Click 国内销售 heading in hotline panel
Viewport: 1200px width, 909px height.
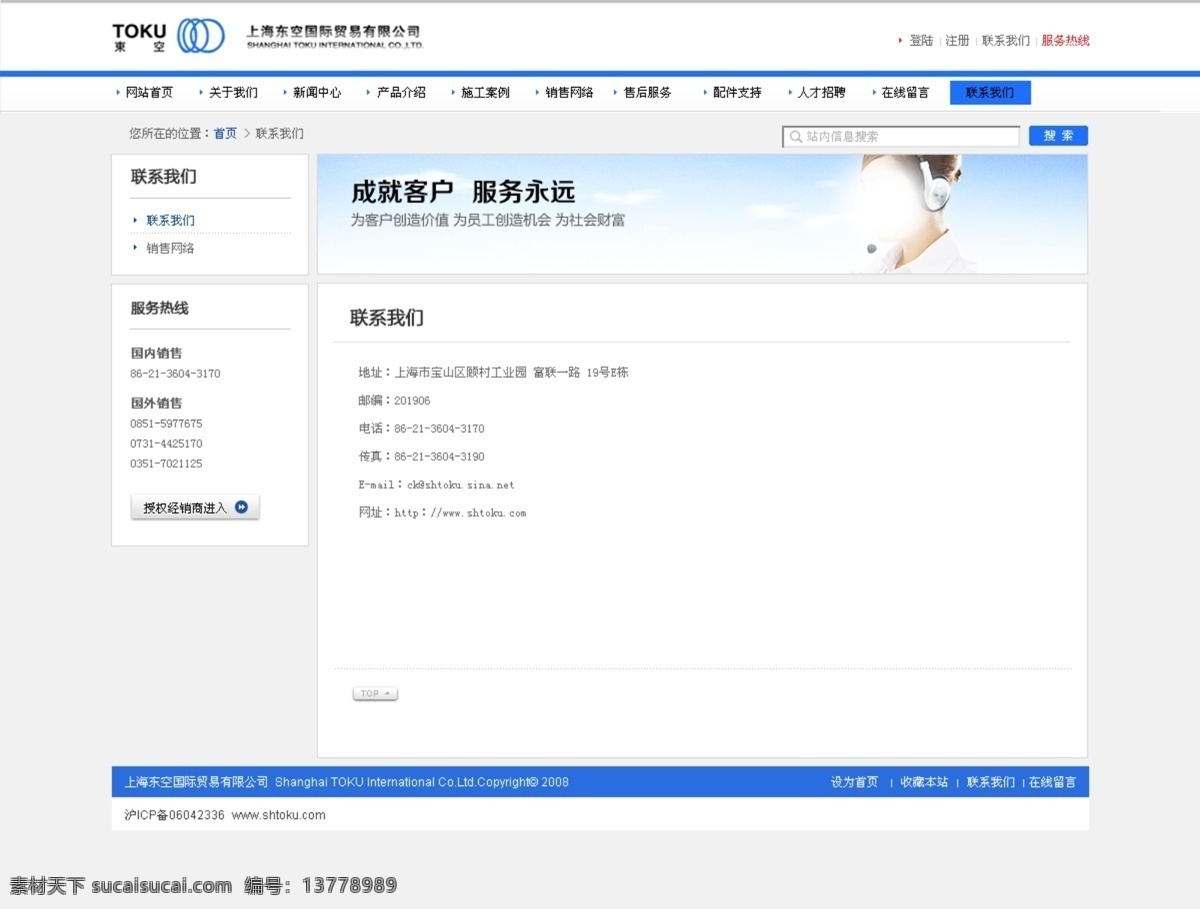(156, 353)
